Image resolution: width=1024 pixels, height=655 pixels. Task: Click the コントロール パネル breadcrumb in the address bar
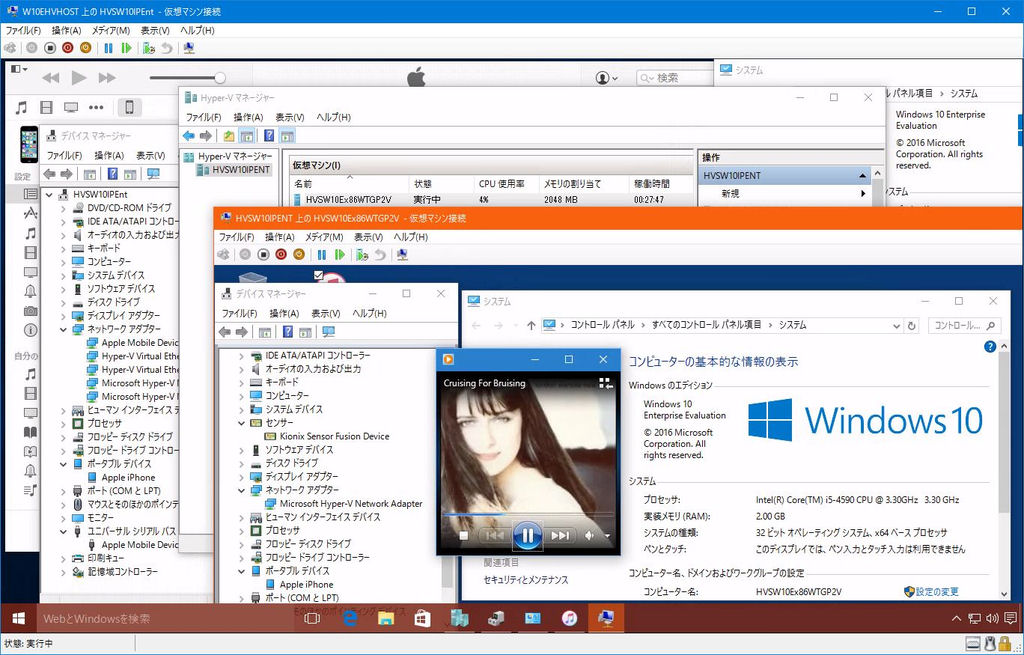pos(603,325)
